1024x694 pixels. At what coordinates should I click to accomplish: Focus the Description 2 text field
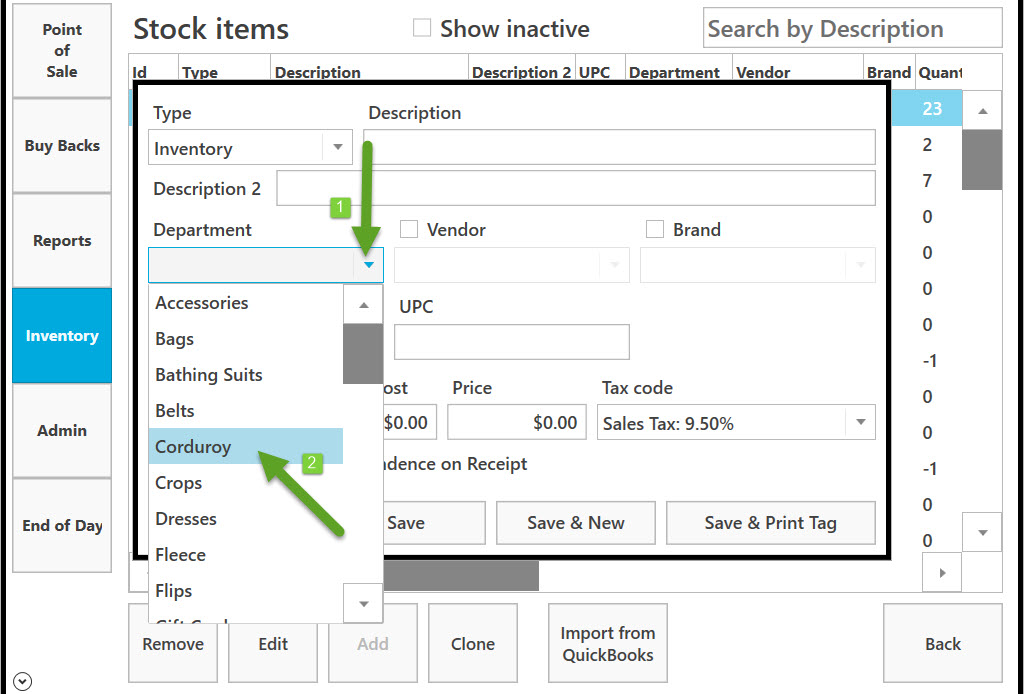[575, 188]
